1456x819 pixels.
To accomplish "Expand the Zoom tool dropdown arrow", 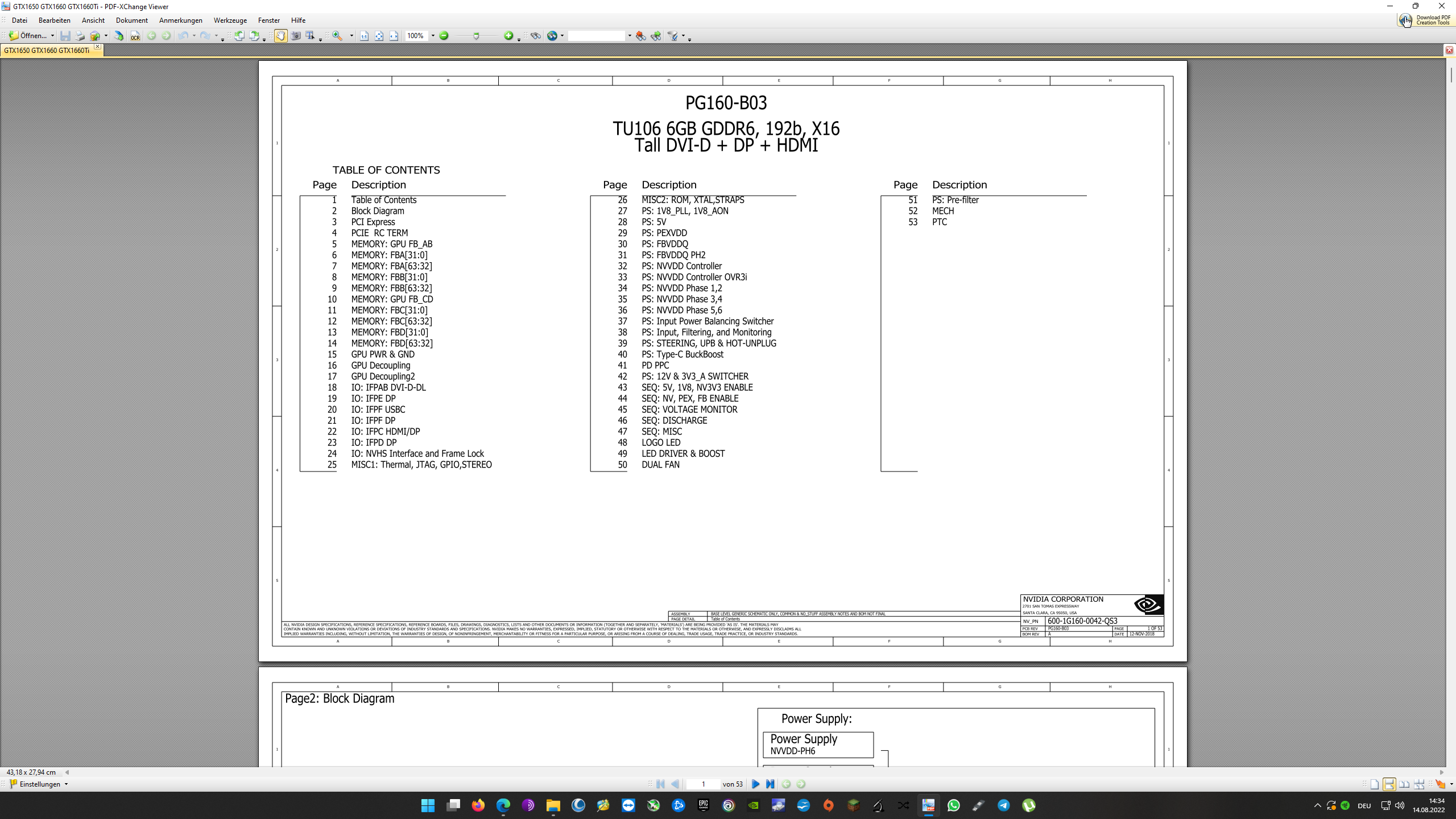I will (x=351, y=36).
